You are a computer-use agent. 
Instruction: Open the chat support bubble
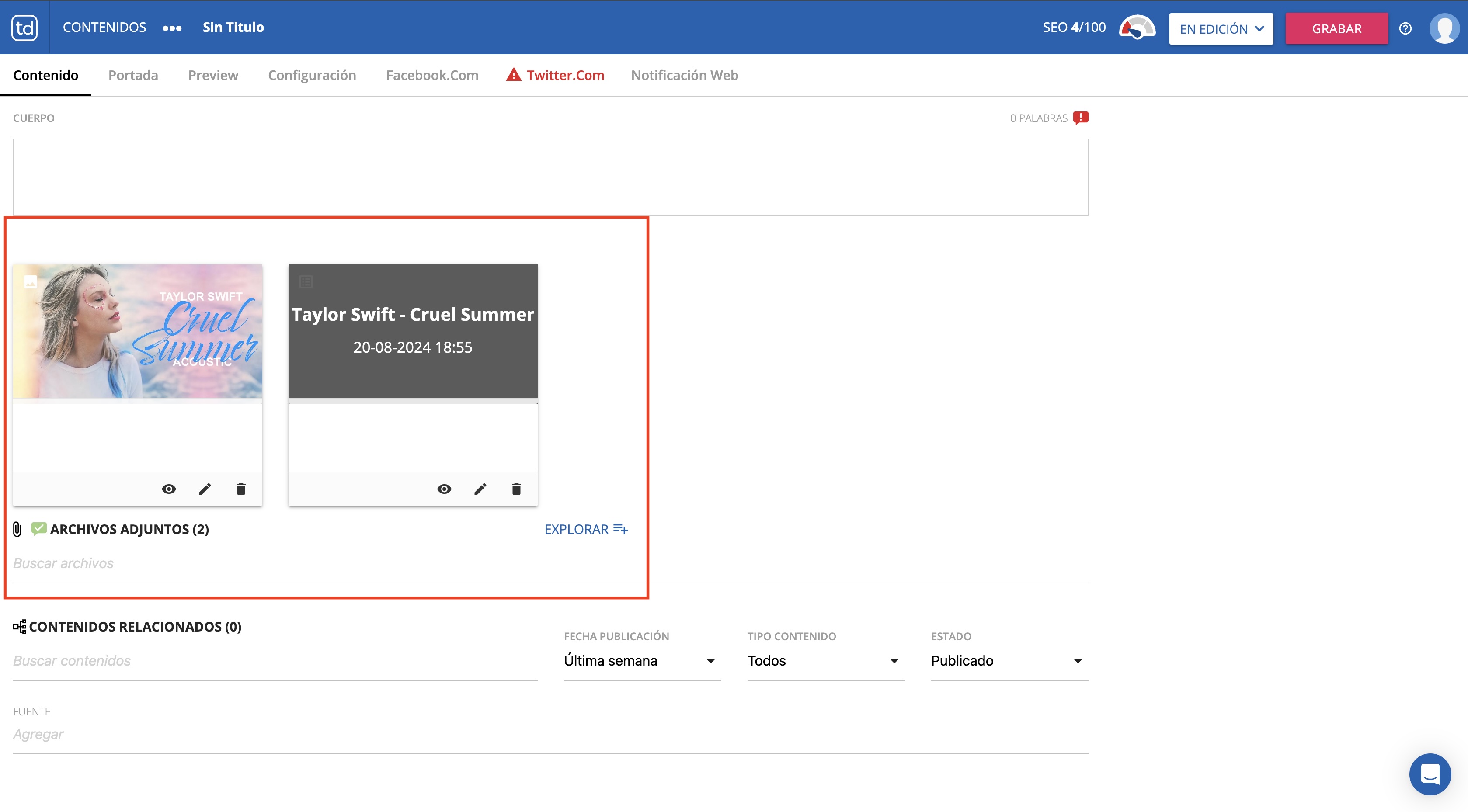1430,774
